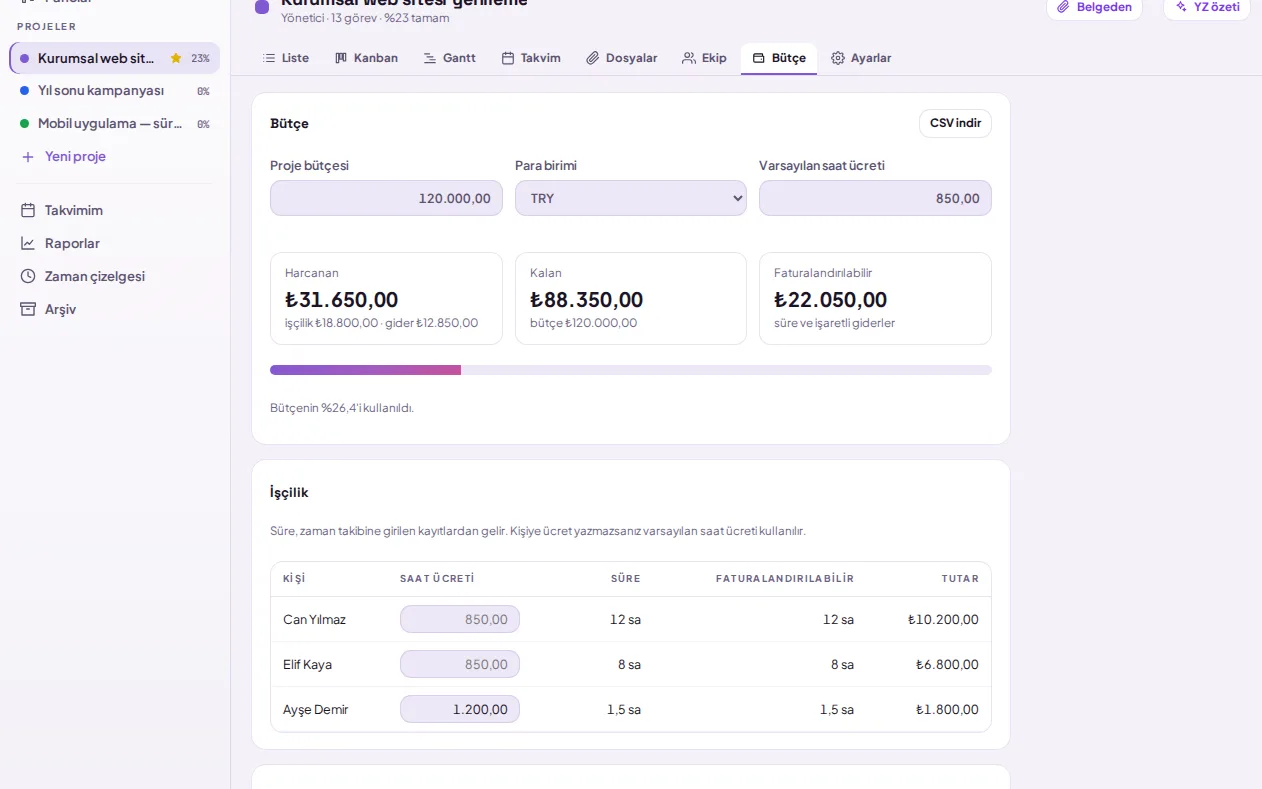Click the ₺6.800,00 tutar cell
The width and height of the screenshot is (1262, 789).
coord(947,664)
